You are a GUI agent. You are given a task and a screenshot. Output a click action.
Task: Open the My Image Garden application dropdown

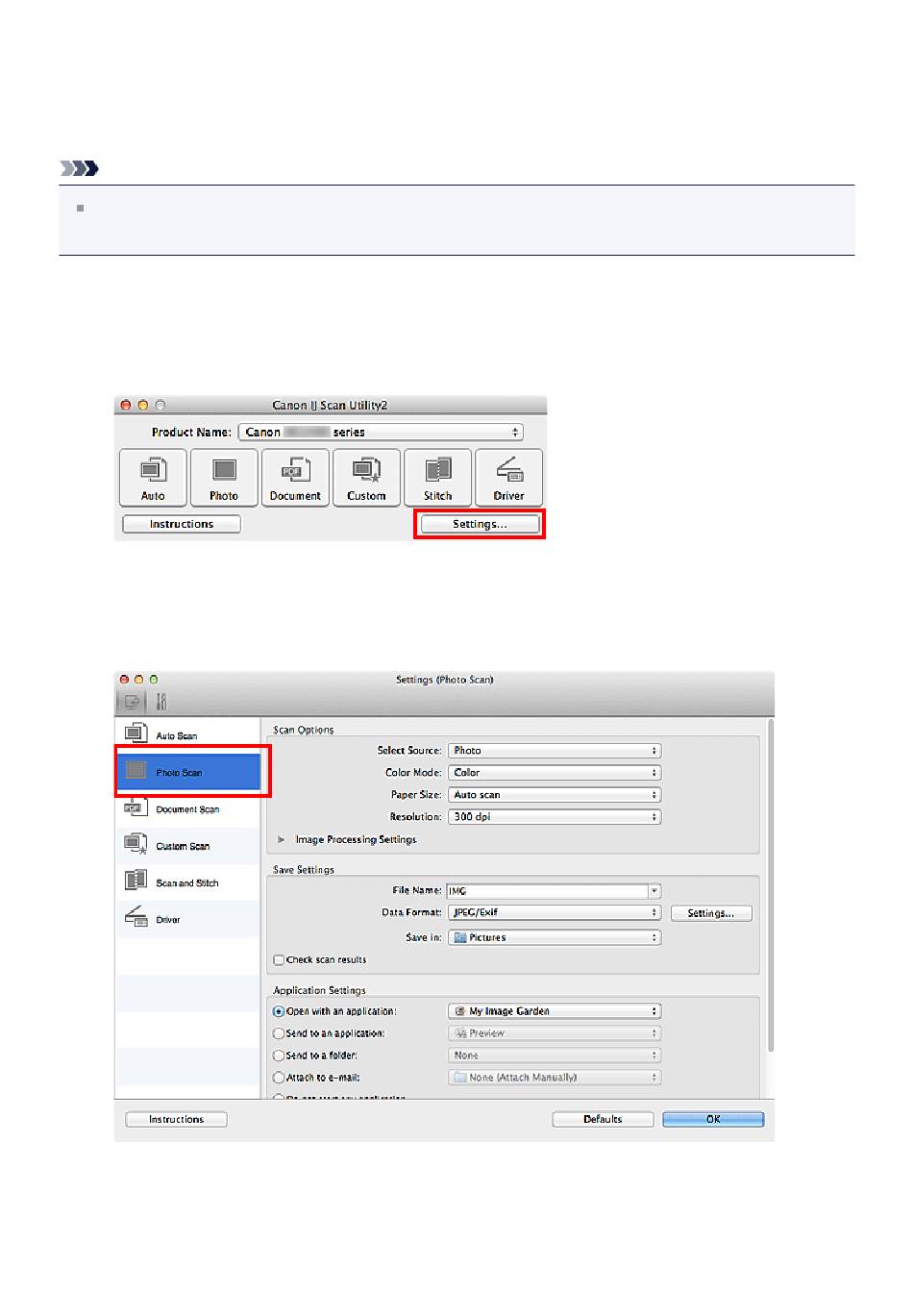pyautogui.click(x=555, y=1011)
